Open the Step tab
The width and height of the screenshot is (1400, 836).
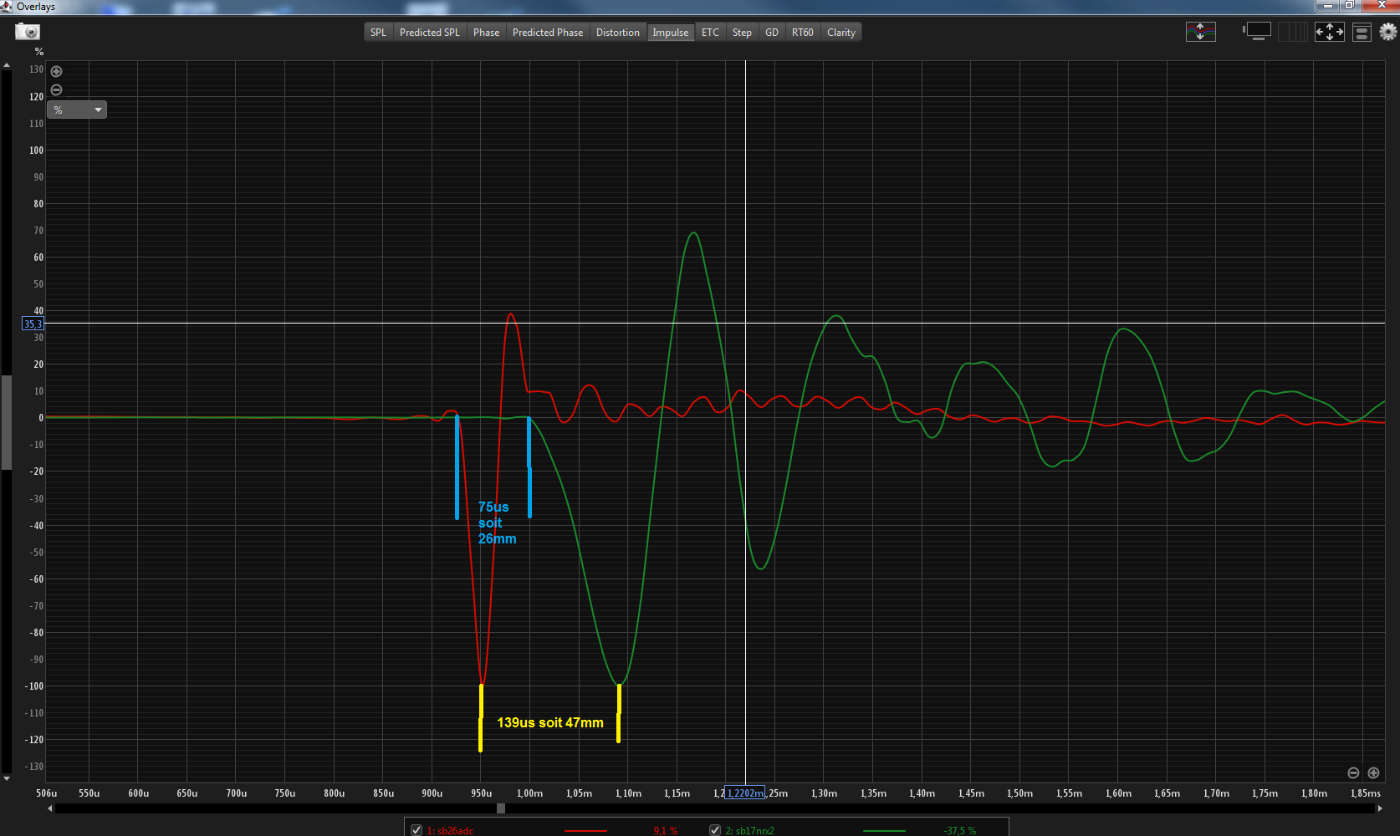(x=741, y=32)
